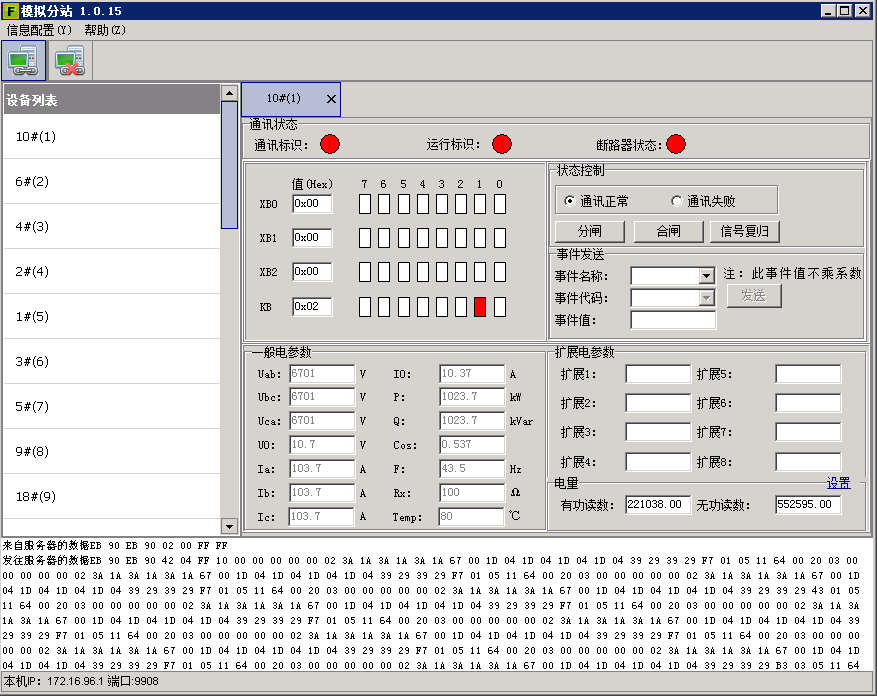Toggle bit 1 of the KB row
Image resolution: width=877 pixels, height=696 pixels.
(480, 307)
